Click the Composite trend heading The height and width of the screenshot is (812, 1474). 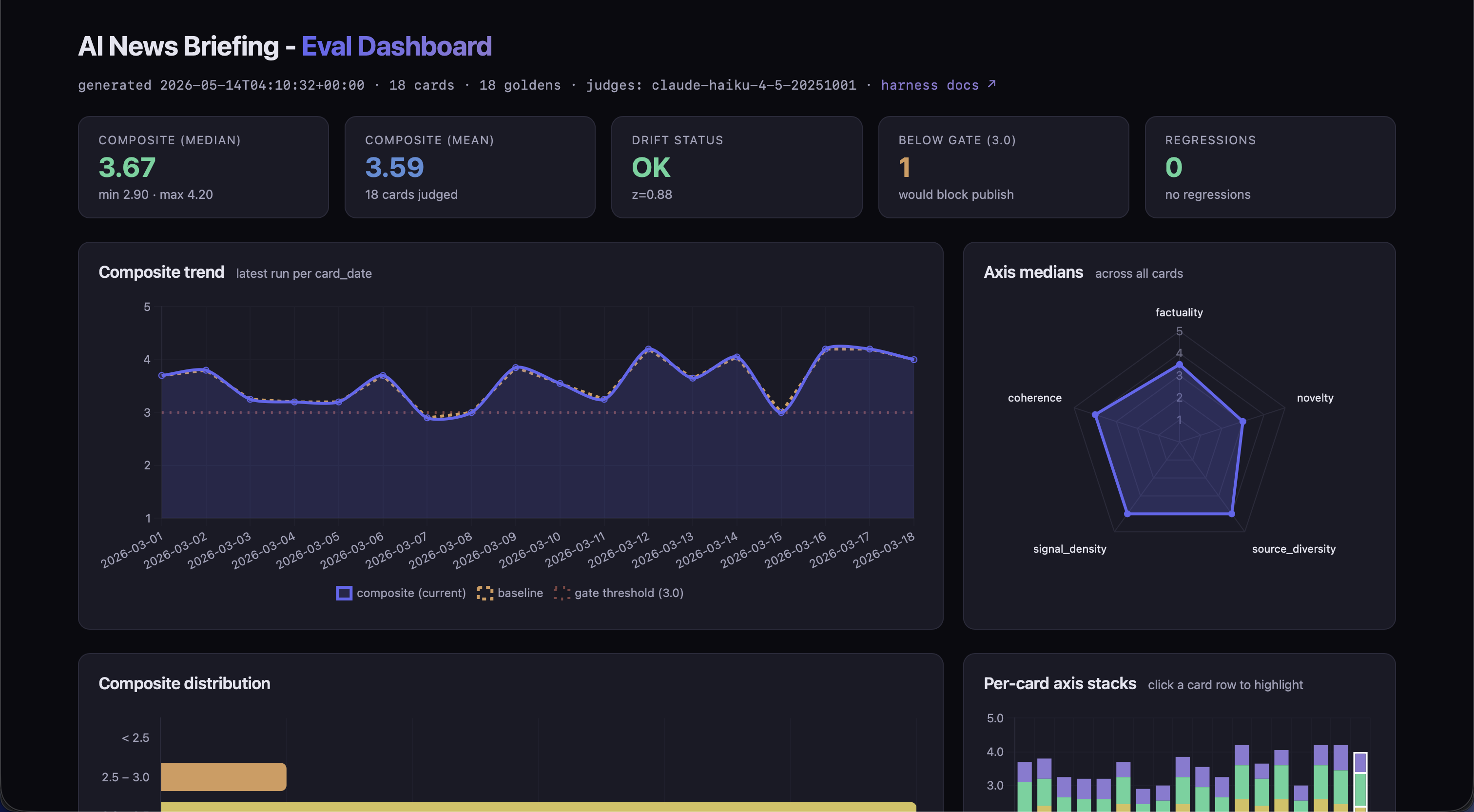161,272
